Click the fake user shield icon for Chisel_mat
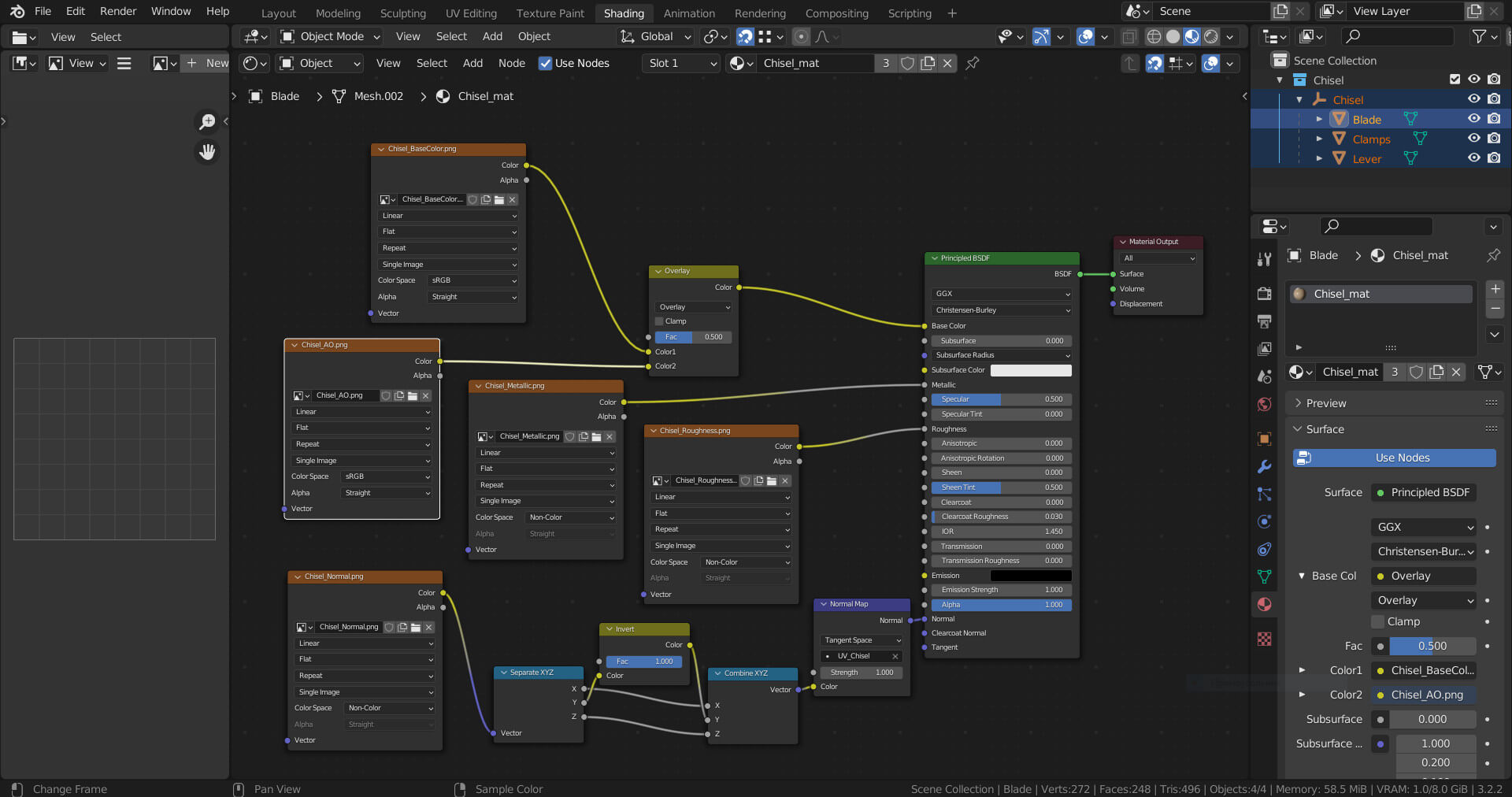Screen dimensions: 1512x797 pyautogui.click(x=907, y=63)
